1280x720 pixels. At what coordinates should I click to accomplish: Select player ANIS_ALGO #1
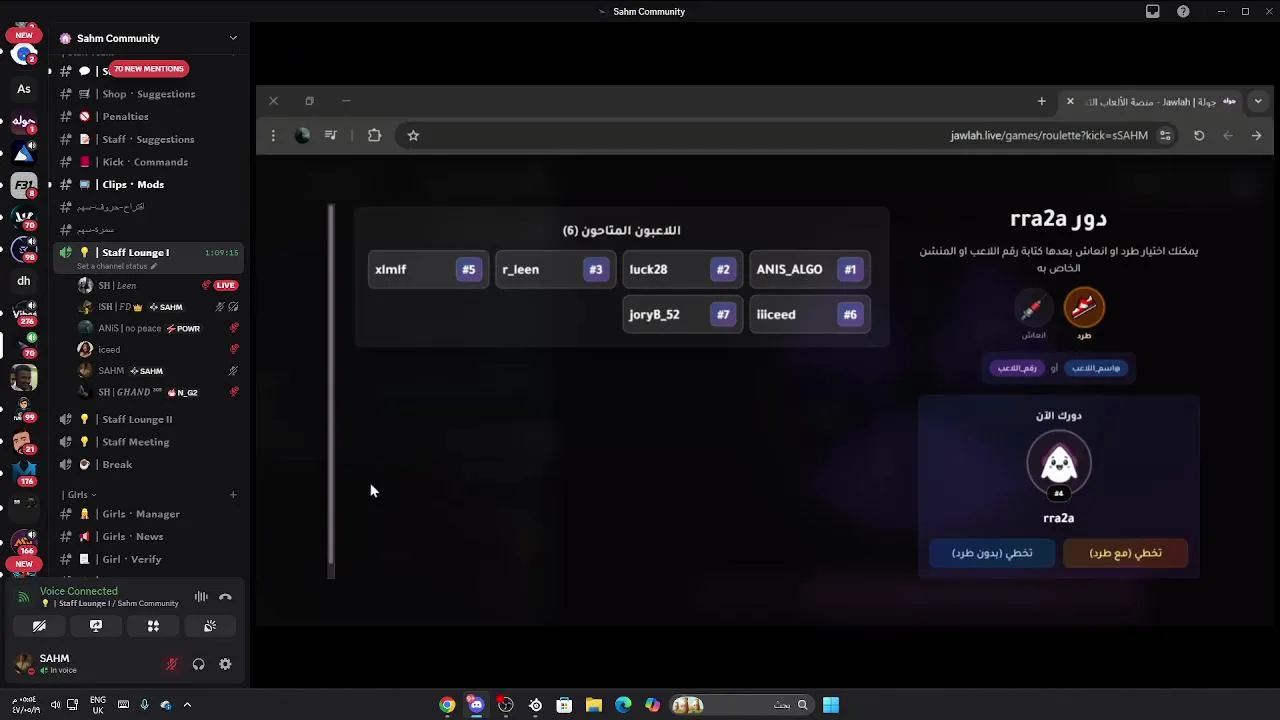[809, 269]
